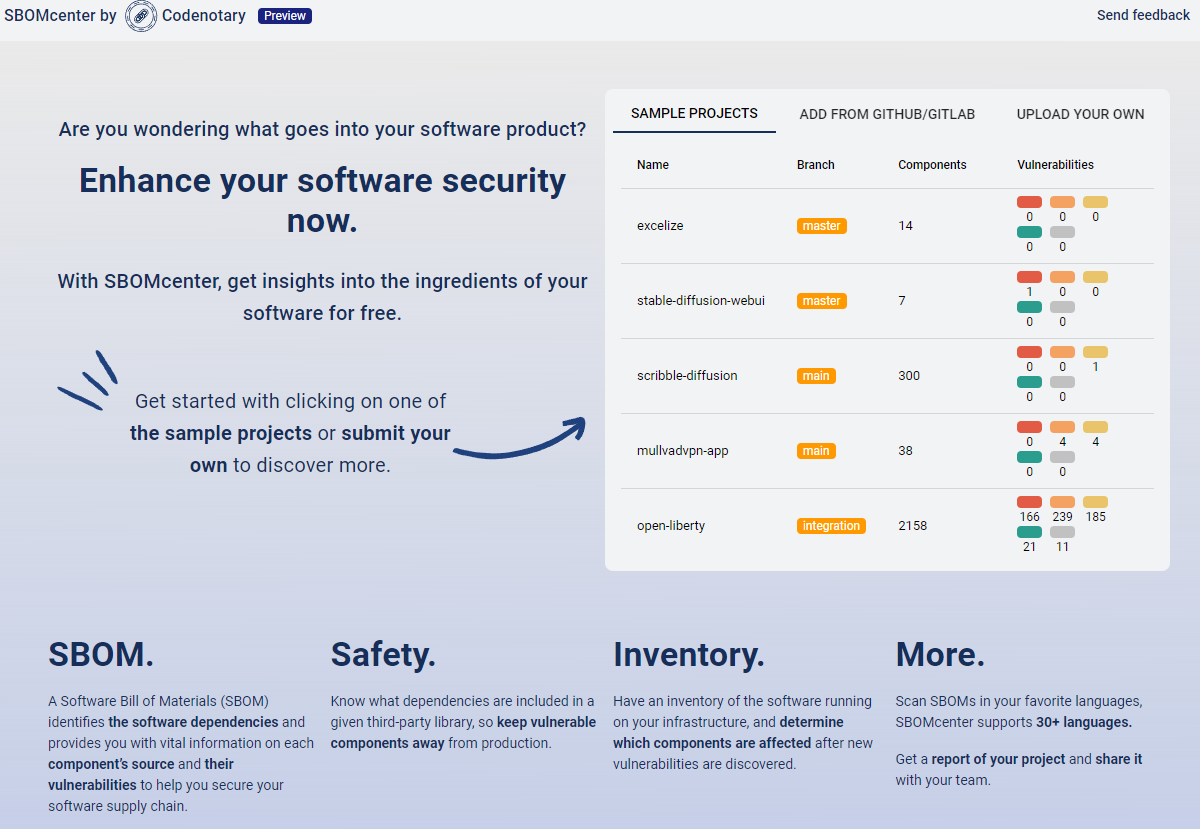Click the integration branch badge for open-liberty
This screenshot has width=1200, height=829.
click(x=831, y=525)
